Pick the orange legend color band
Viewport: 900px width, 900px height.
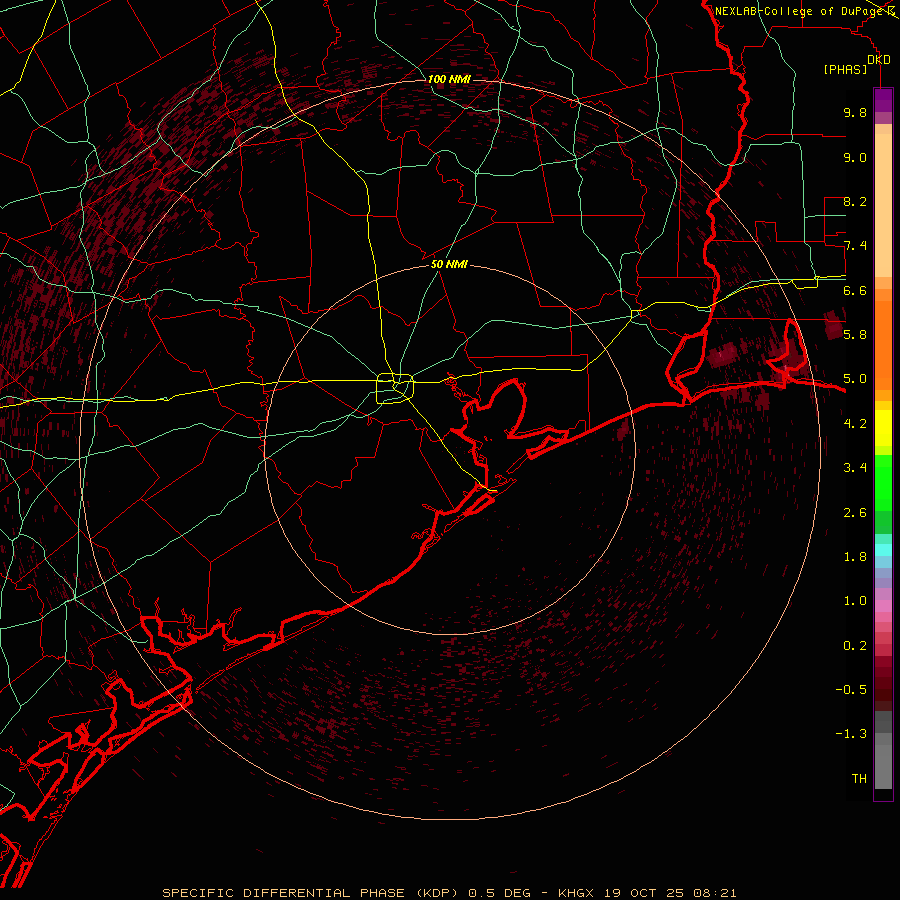pyautogui.click(x=883, y=344)
